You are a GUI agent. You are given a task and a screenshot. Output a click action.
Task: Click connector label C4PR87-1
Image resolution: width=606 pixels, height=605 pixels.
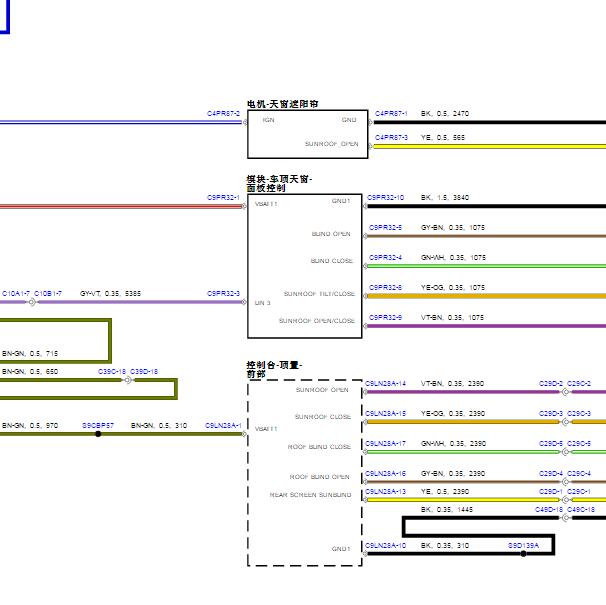coord(391,114)
